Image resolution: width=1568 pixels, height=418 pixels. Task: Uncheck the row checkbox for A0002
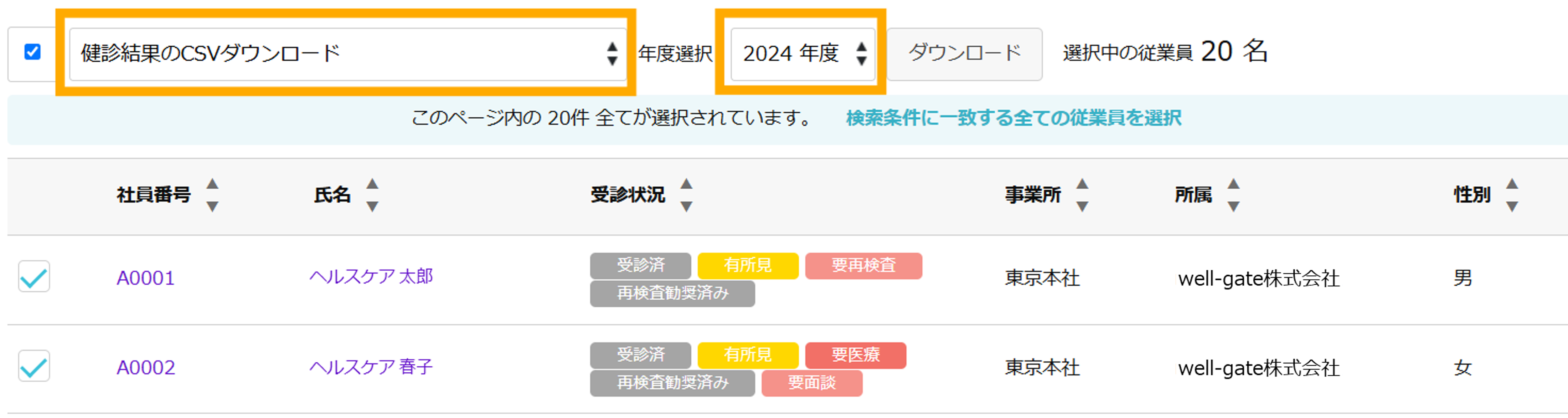coord(34,366)
